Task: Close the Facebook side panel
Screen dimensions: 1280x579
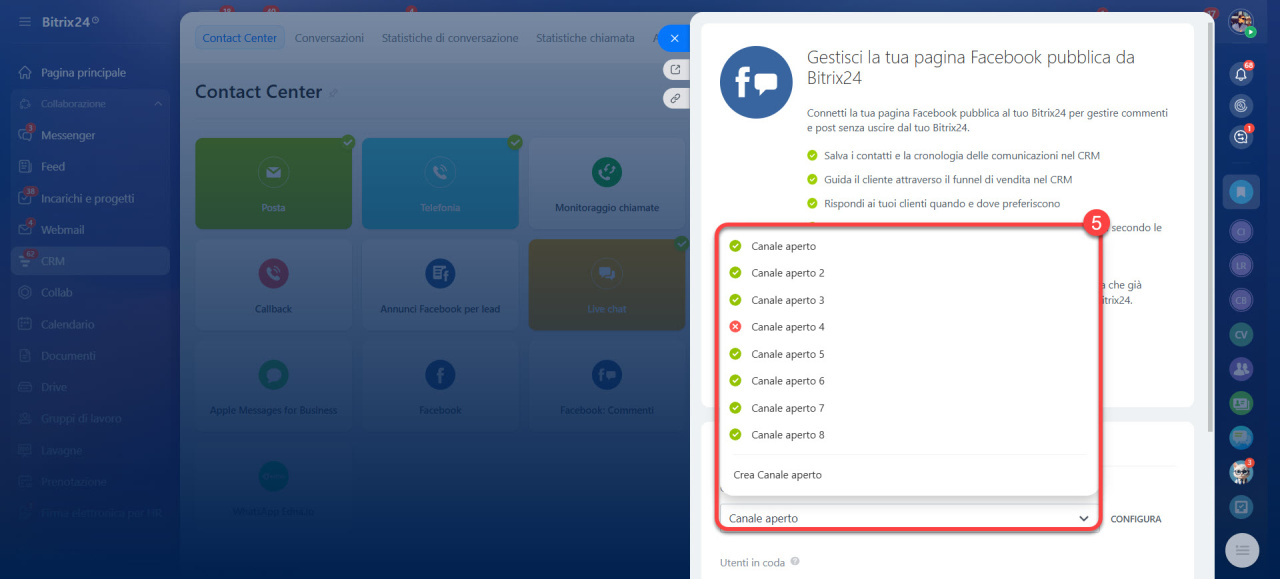Action: coord(674,38)
